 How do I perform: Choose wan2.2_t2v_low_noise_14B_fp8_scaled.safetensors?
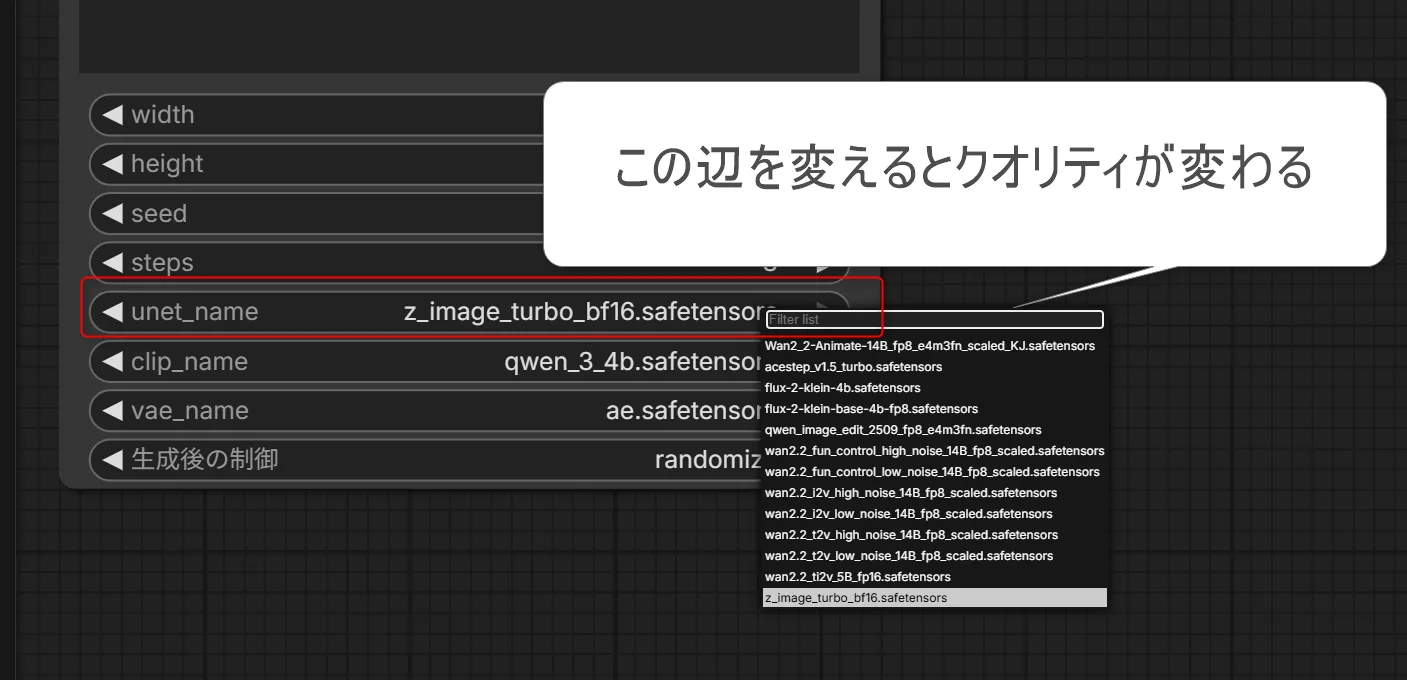(x=934, y=556)
